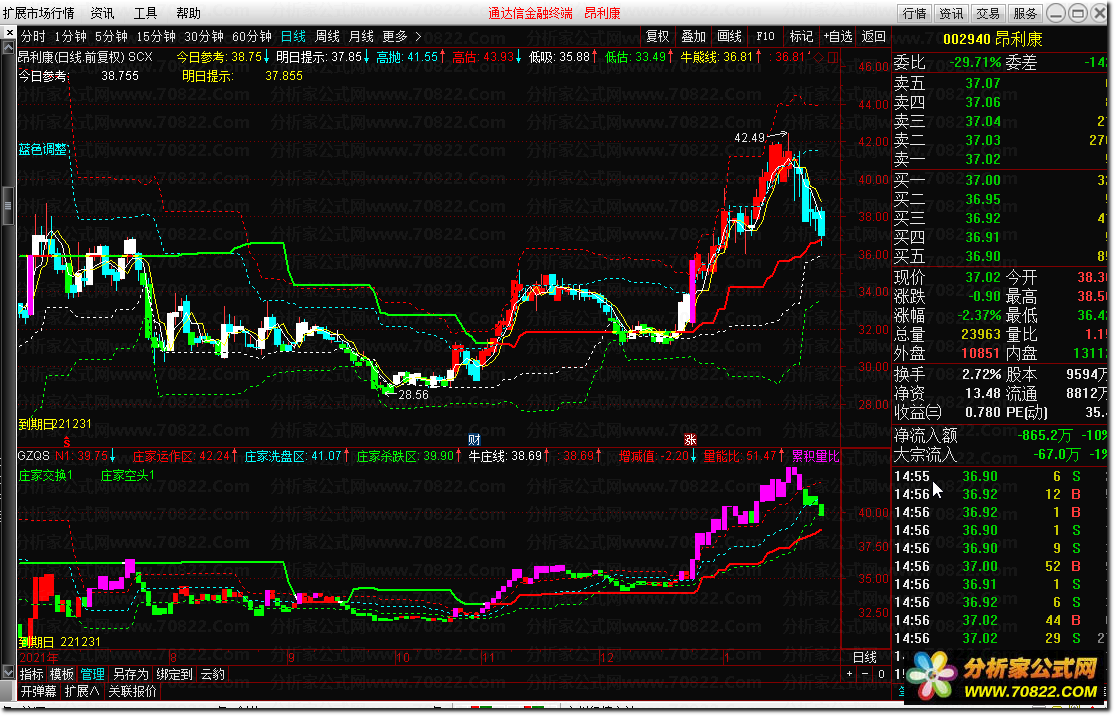The image size is (1116, 716).
Task: Click the 行情 top-right button
Action: tap(915, 14)
